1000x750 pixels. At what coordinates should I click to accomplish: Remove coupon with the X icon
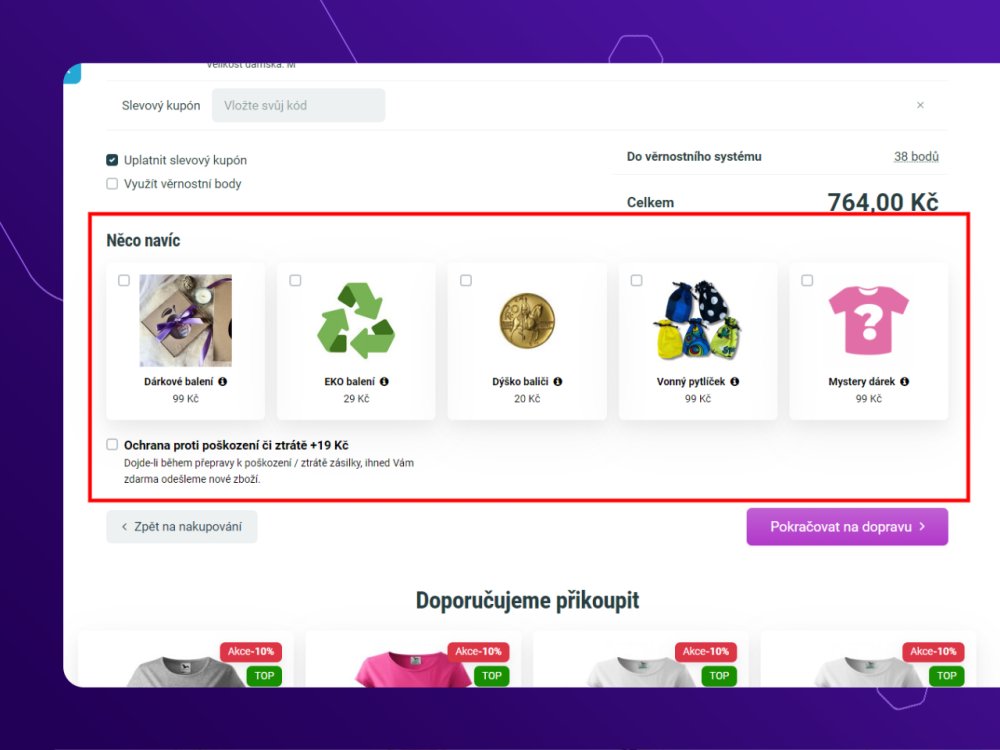920,105
